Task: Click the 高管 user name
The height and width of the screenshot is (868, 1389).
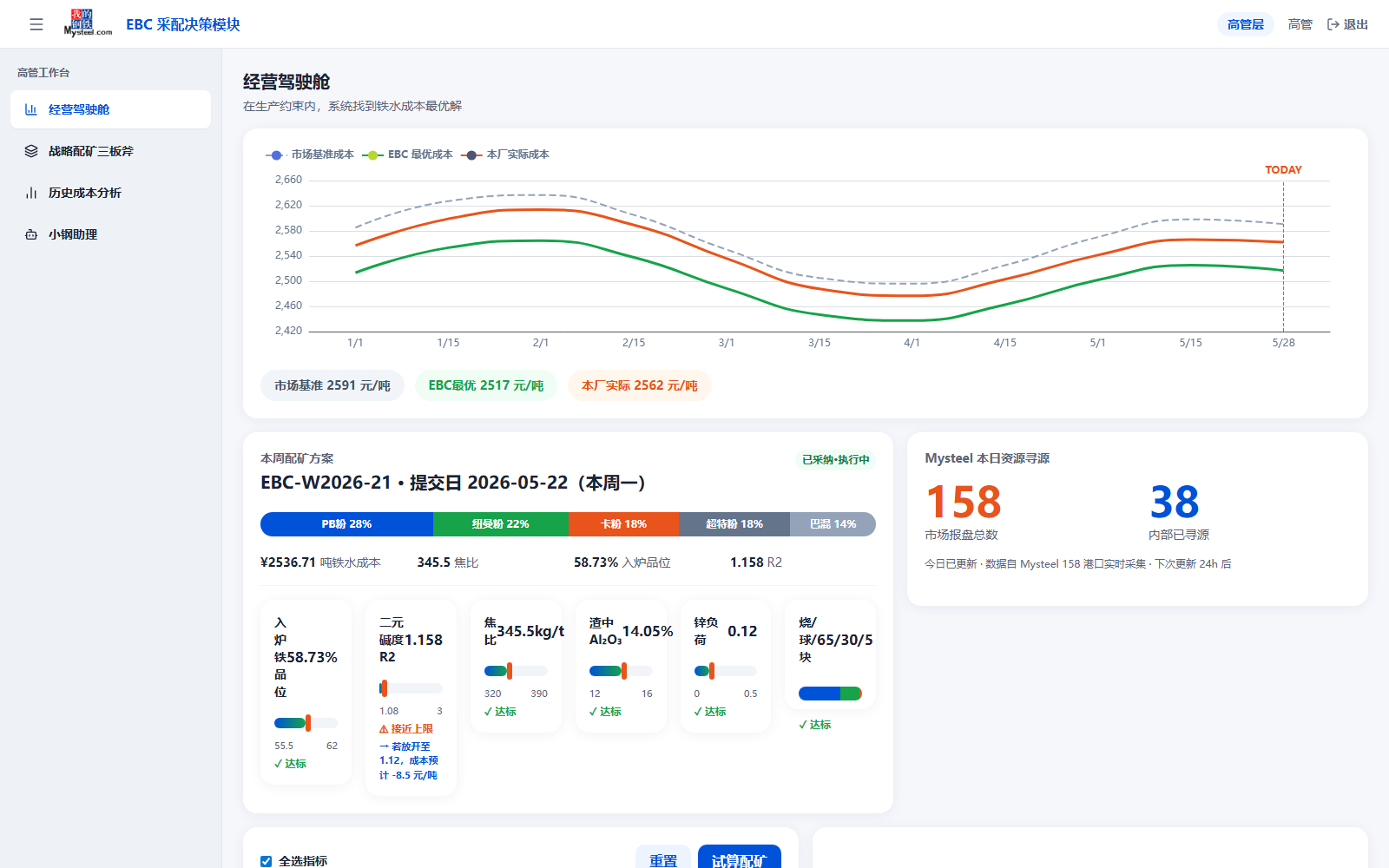Action: point(1300,24)
